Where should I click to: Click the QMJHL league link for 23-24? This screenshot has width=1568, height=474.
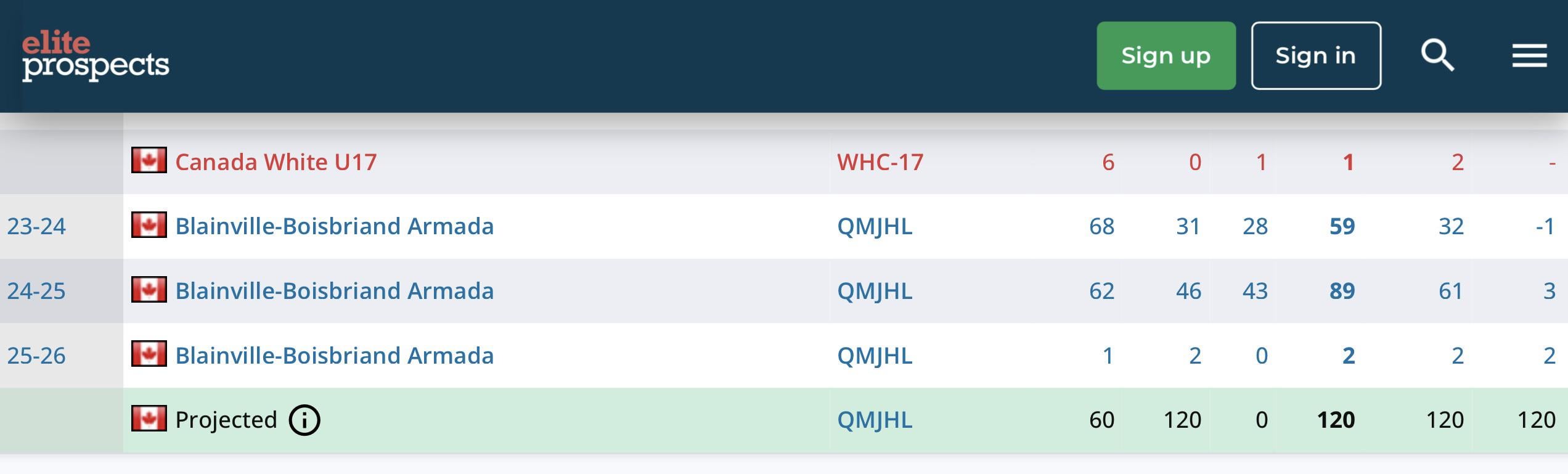[874, 226]
